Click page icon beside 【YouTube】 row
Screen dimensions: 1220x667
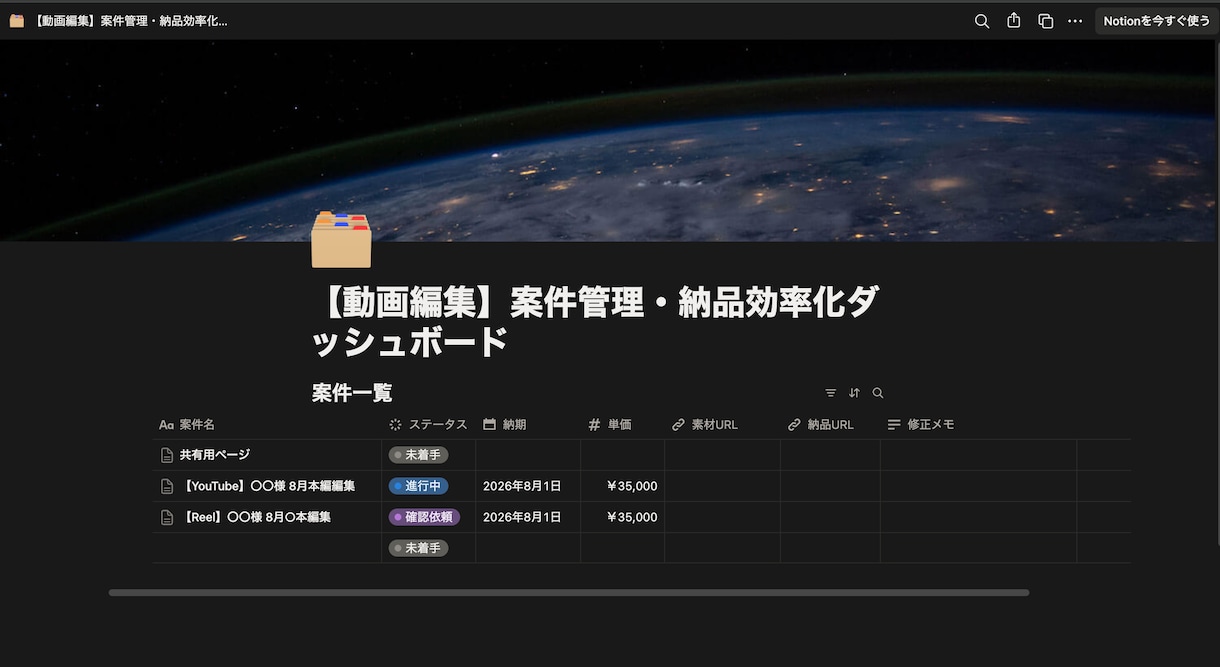click(167, 486)
